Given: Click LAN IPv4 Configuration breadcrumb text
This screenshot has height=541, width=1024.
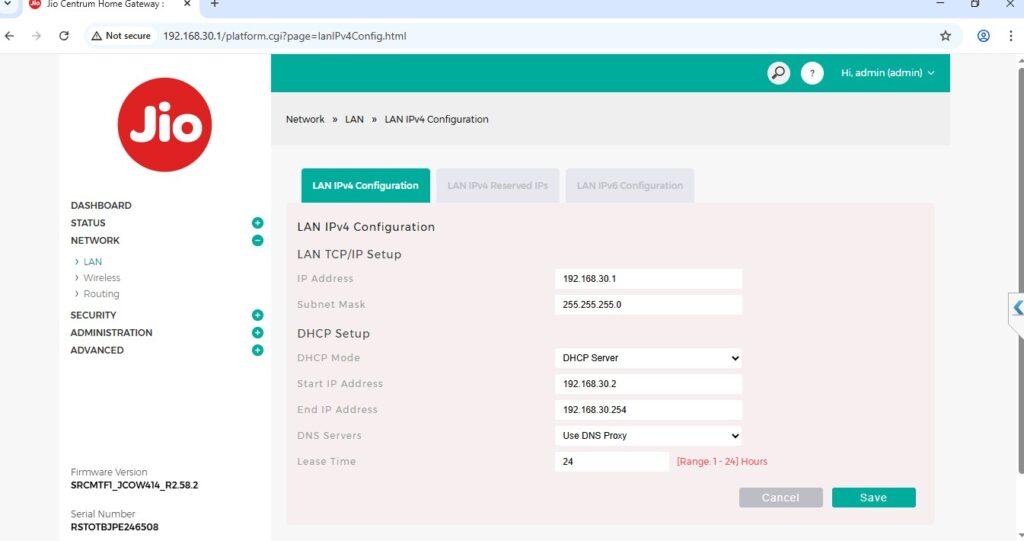Looking at the screenshot, I should click(436, 120).
